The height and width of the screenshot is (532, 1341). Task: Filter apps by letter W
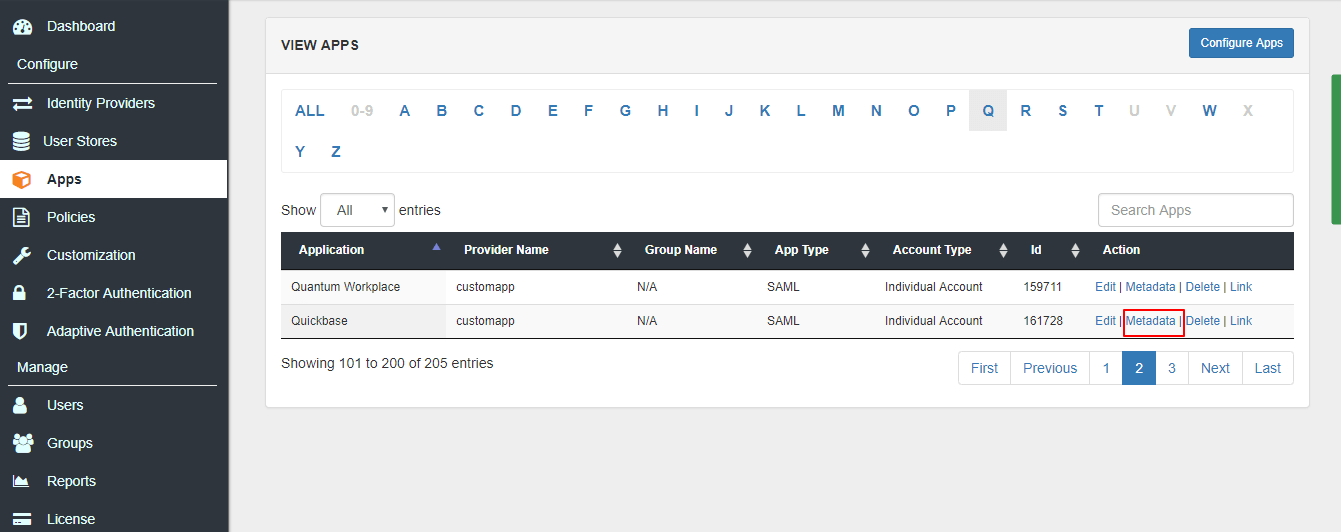tap(1210, 111)
